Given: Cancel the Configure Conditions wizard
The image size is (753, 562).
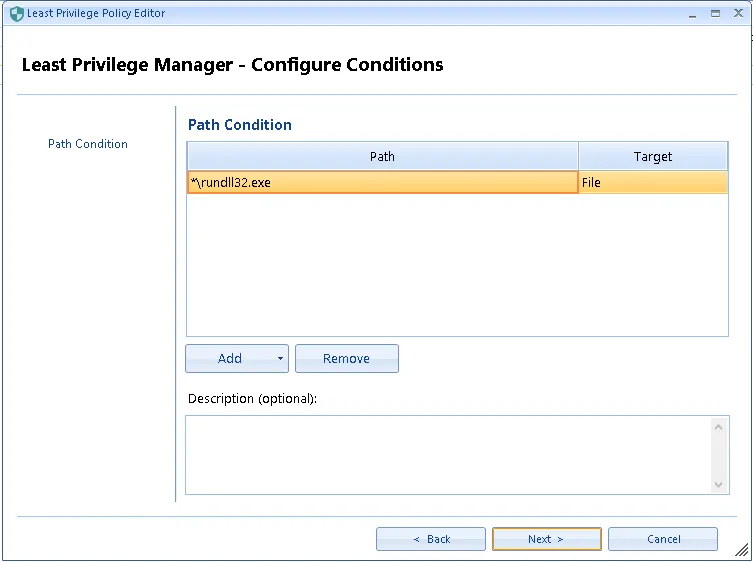Looking at the screenshot, I should (x=662, y=539).
